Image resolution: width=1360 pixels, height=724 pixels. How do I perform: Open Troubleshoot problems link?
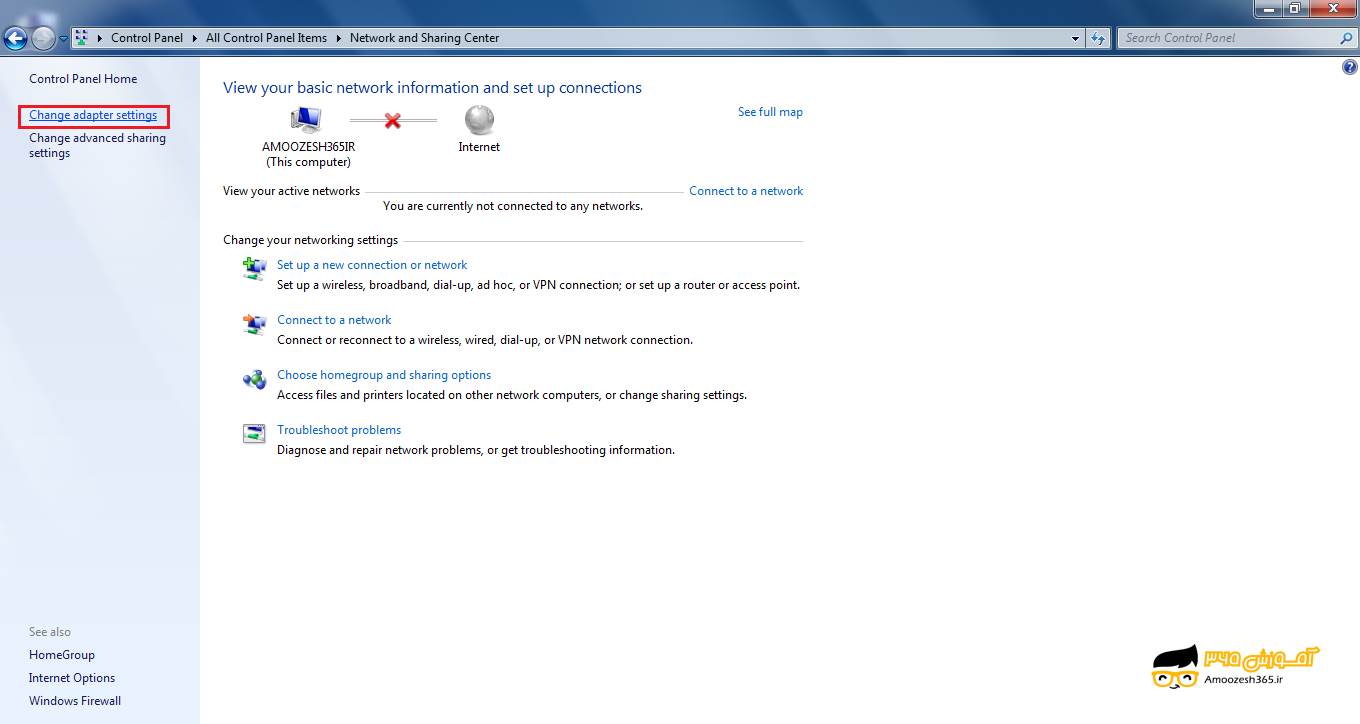[x=339, y=430]
